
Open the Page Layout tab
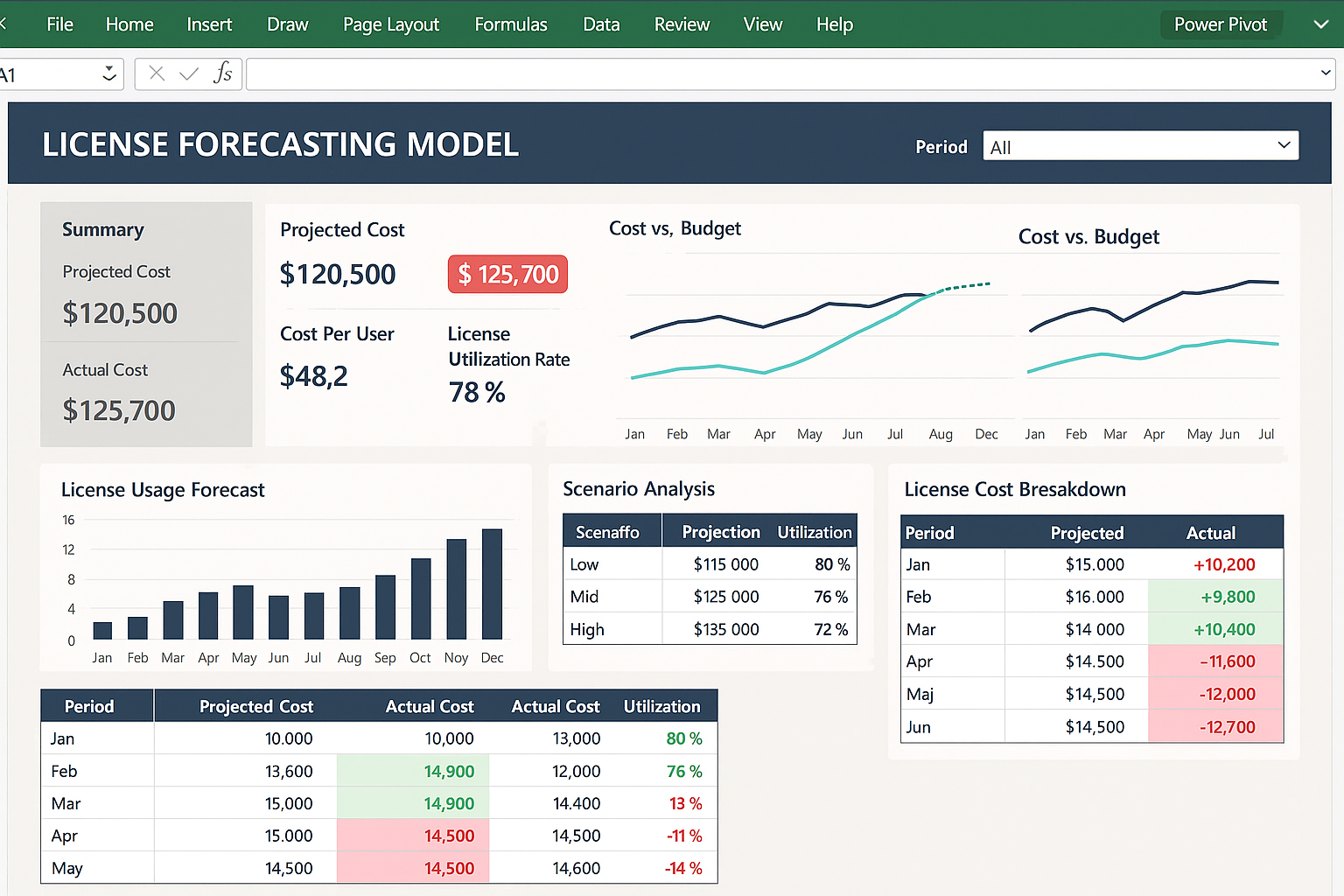coord(391,24)
